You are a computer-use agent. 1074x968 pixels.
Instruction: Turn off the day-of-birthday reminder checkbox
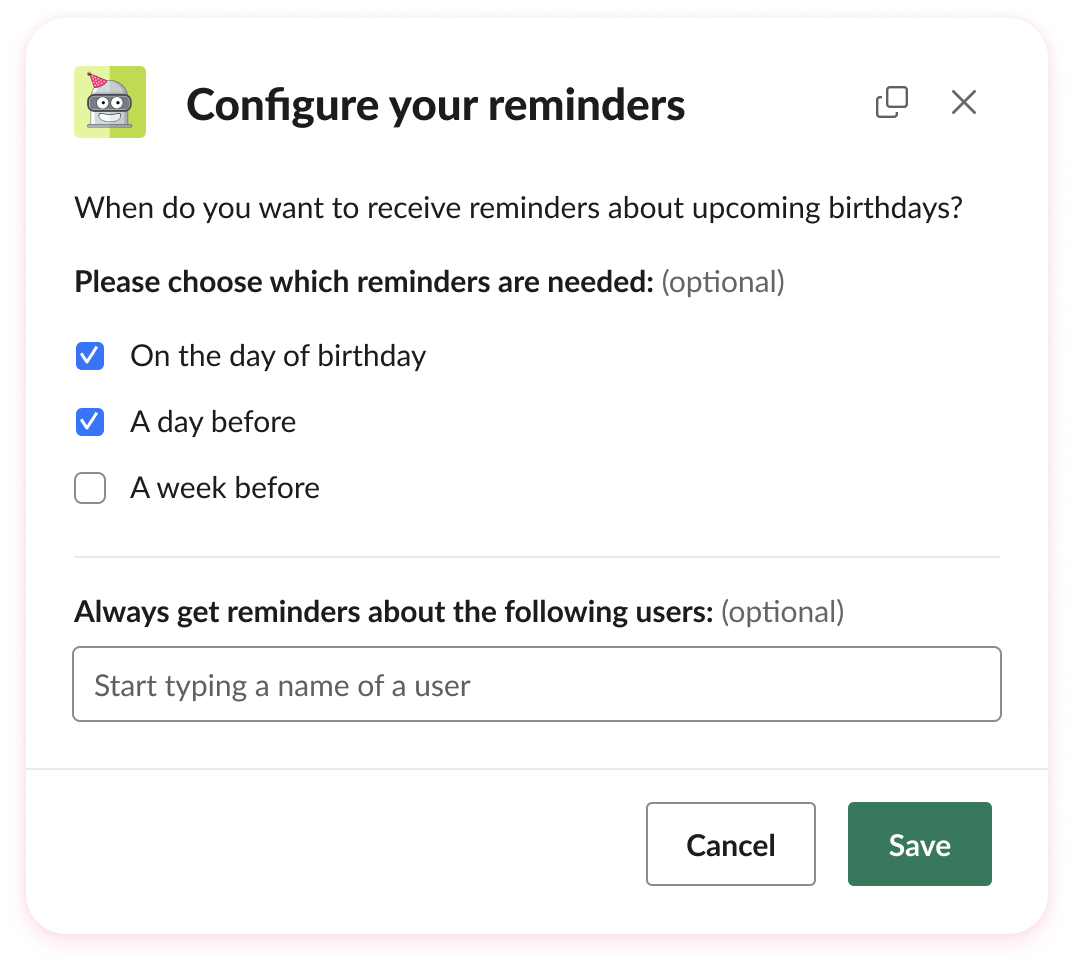coord(89,356)
